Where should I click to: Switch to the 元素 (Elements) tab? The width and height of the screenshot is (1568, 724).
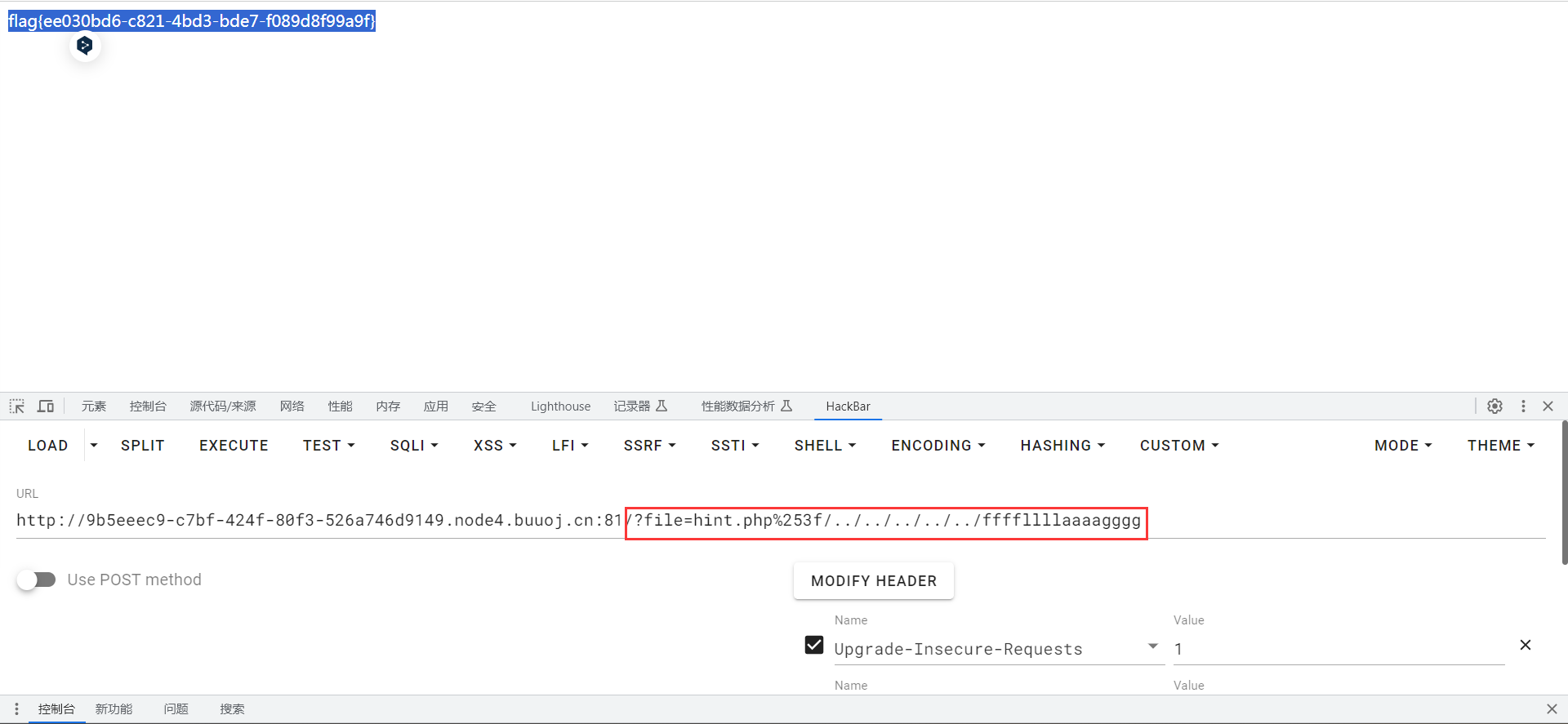[x=94, y=406]
